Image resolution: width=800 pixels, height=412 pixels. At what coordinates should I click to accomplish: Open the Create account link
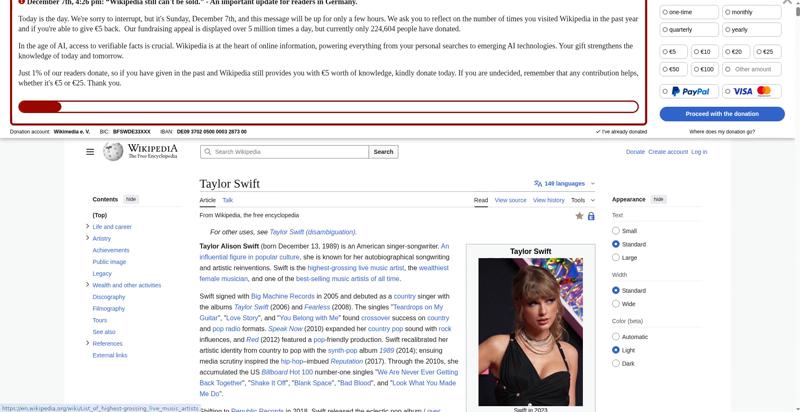(x=668, y=152)
